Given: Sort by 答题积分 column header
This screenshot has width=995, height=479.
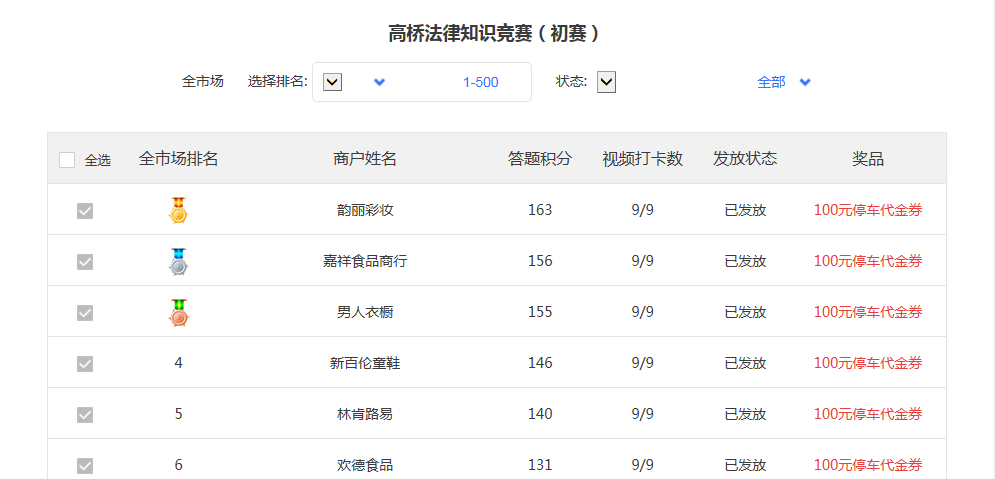Looking at the screenshot, I should click(540, 159).
